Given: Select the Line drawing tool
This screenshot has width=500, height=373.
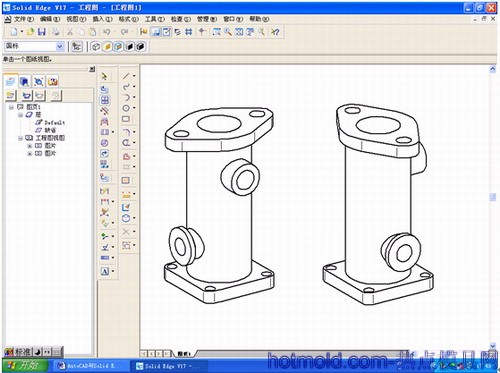Looking at the screenshot, I should click(x=126, y=76).
